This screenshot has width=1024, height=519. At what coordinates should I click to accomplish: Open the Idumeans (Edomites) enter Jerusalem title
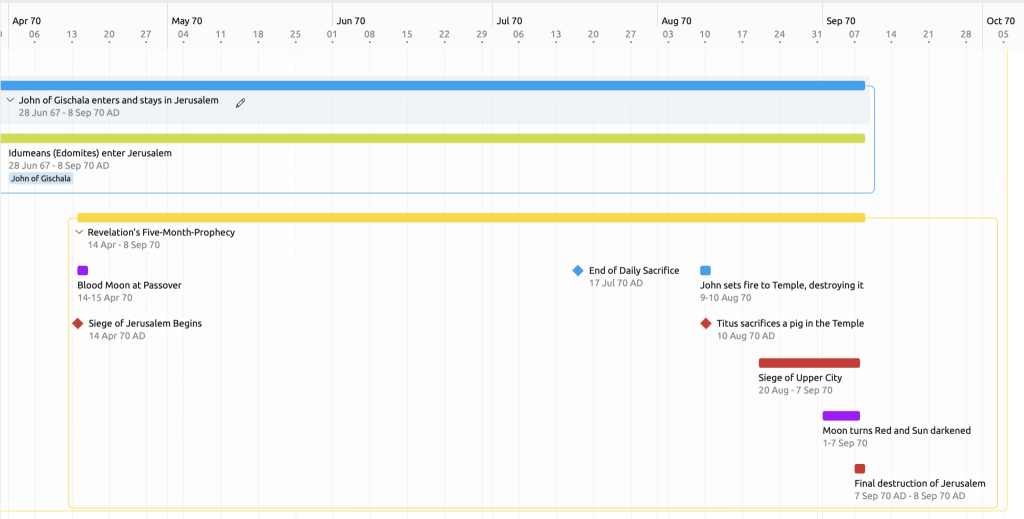click(90, 153)
